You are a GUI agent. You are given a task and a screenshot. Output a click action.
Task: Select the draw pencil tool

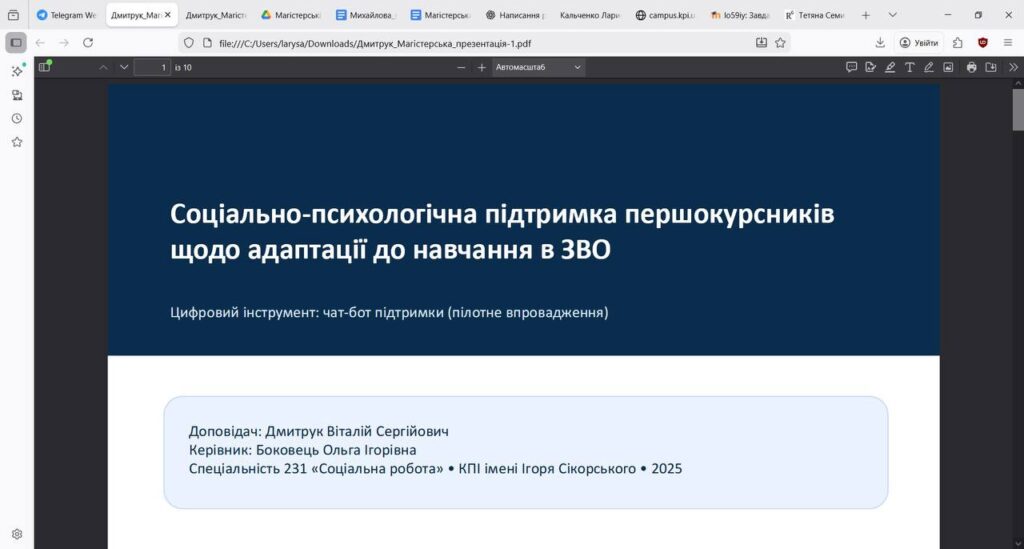pyautogui.click(x=929, y=67)
